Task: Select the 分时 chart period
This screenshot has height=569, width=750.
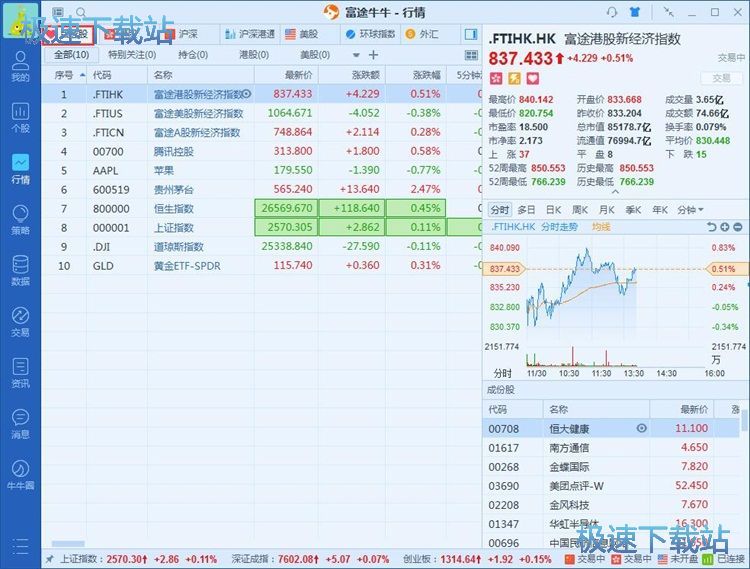Action: [500, 209]
